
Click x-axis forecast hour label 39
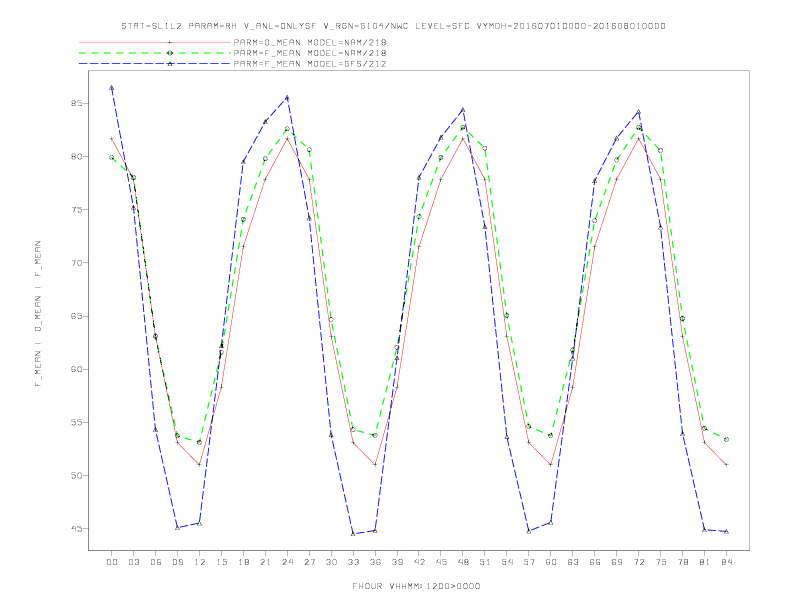(397, 562)
